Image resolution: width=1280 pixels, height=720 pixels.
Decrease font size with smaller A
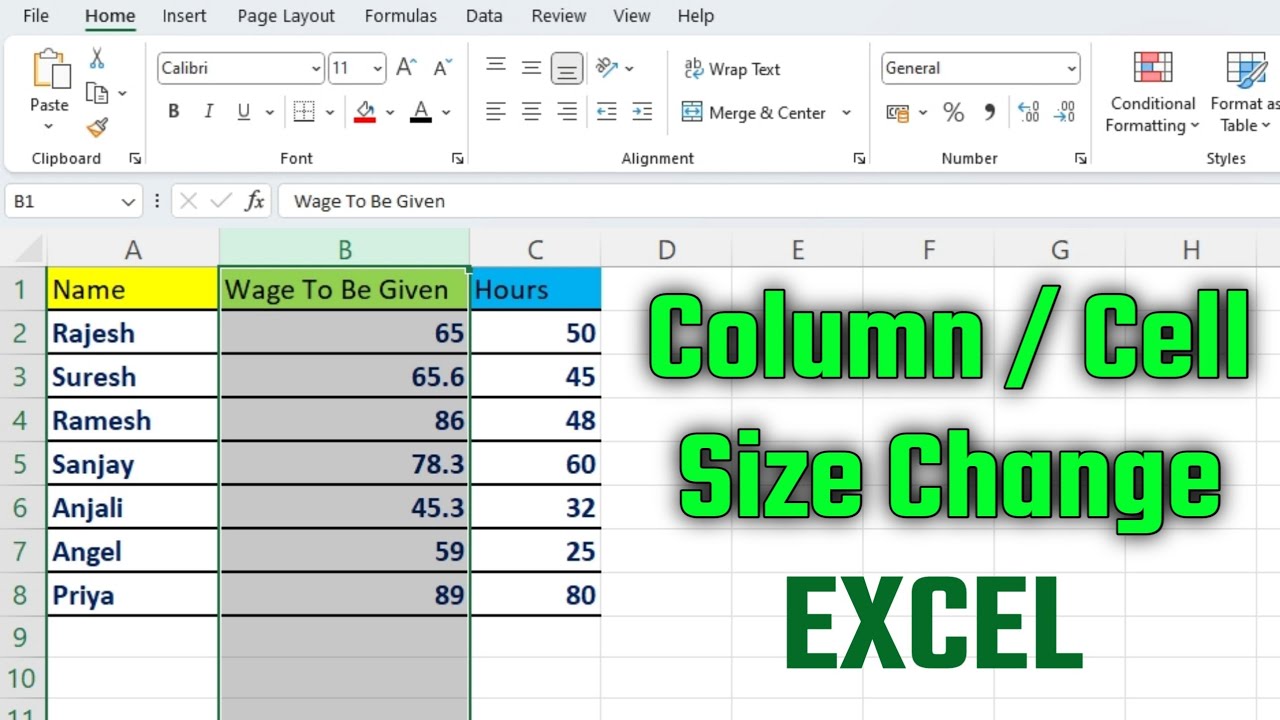coord(443,68)
